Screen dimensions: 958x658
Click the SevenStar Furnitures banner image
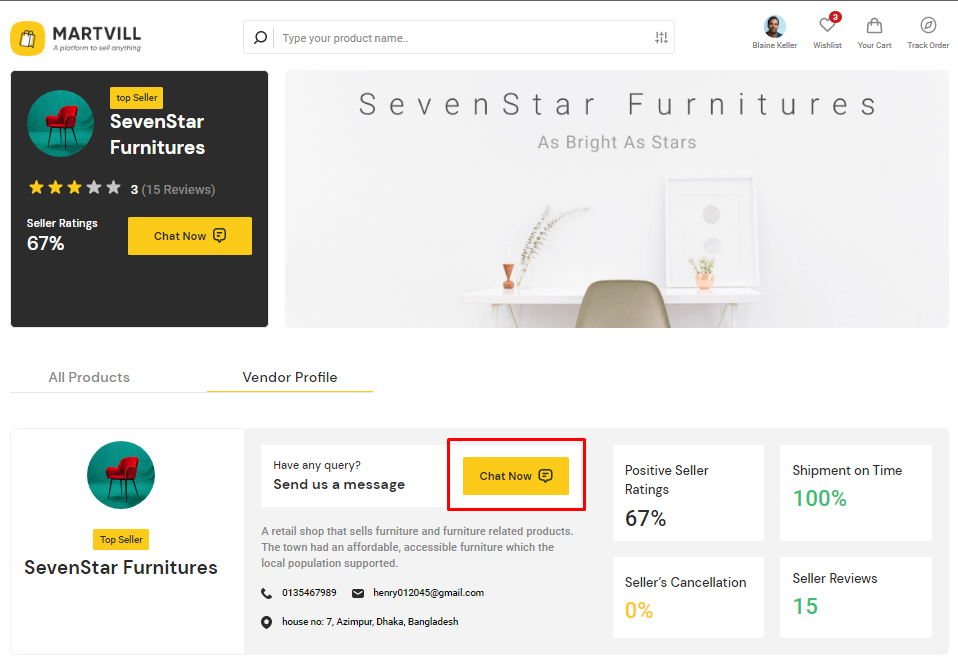coord(616,199)
